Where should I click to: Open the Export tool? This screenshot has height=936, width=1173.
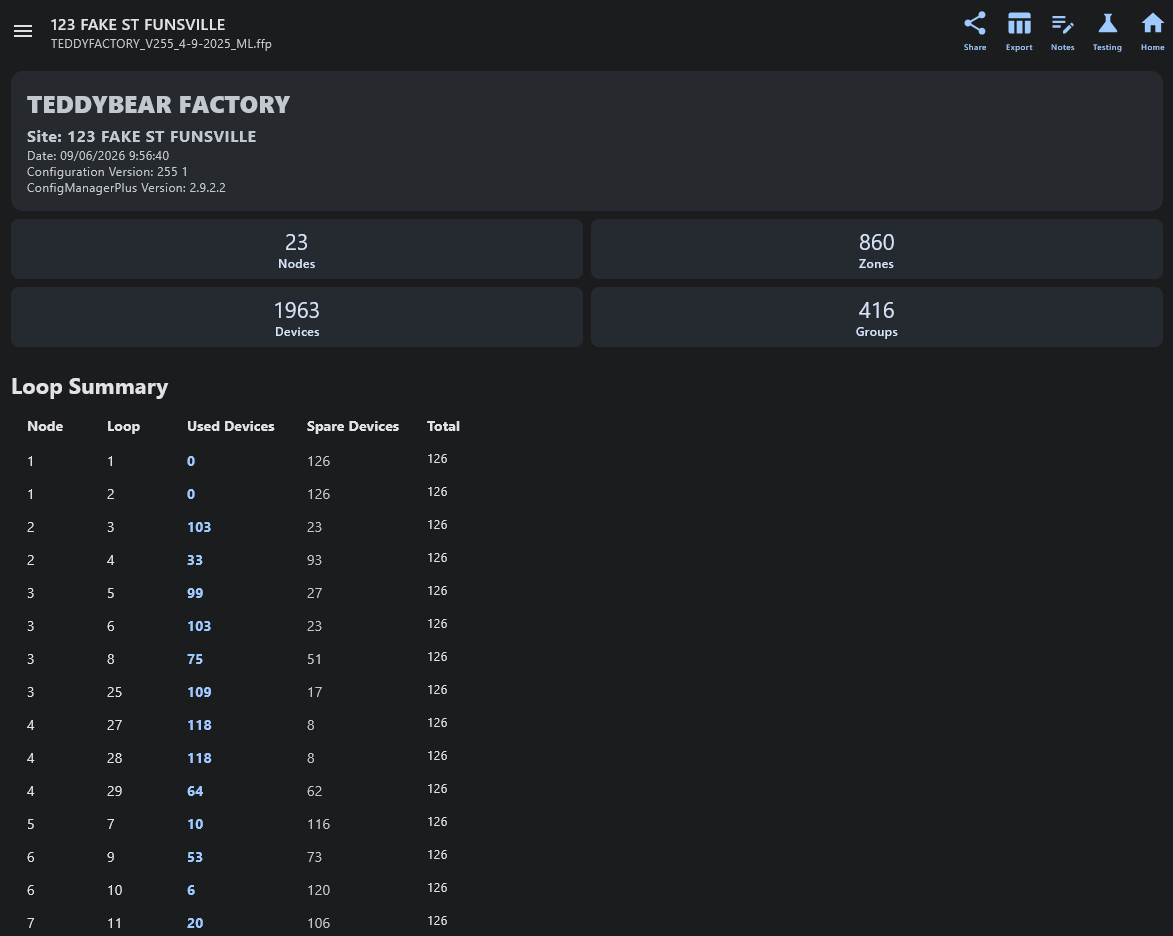[1019, 31]
